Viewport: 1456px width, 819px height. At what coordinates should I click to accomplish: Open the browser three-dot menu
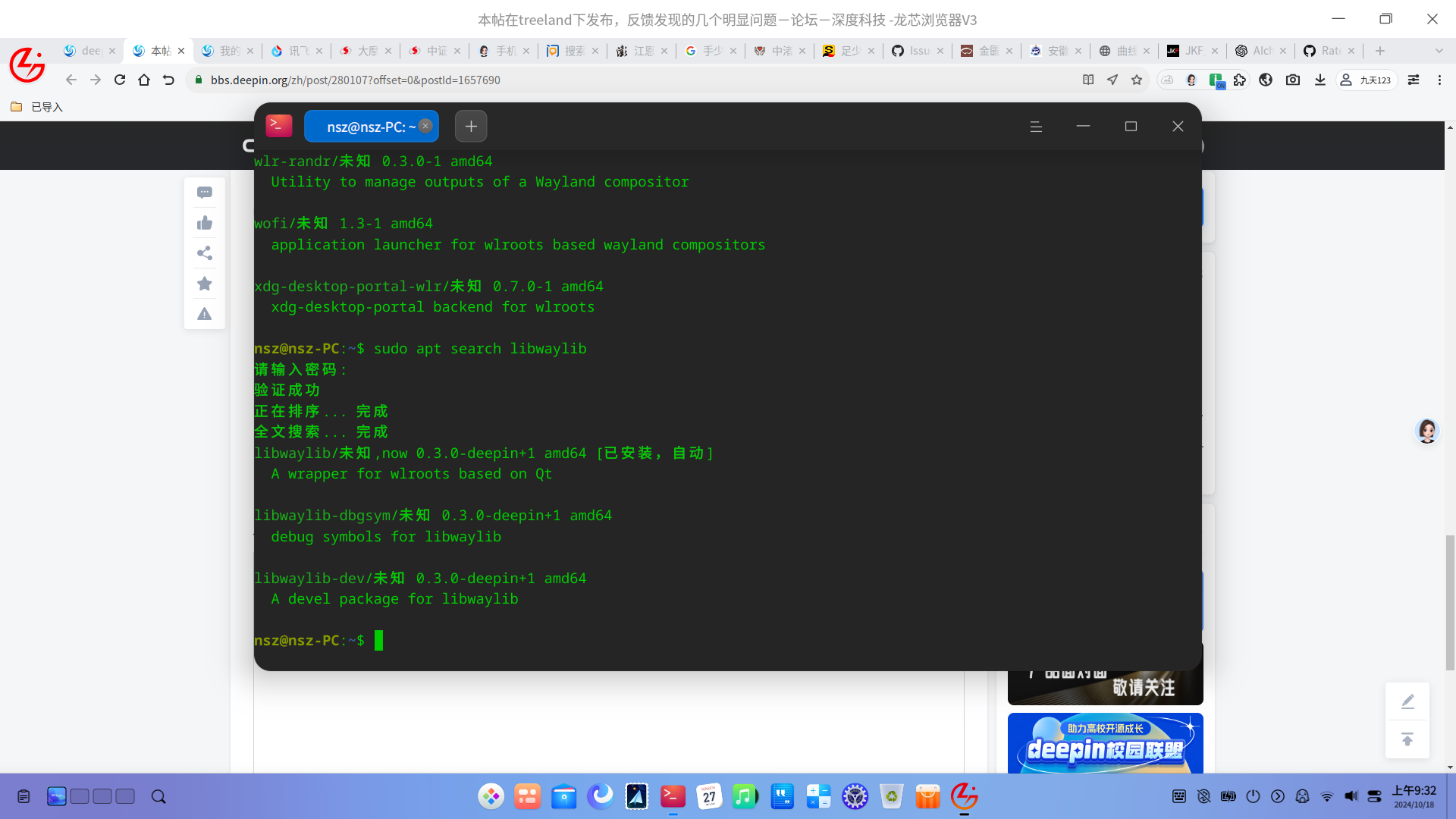(1439, 80)
